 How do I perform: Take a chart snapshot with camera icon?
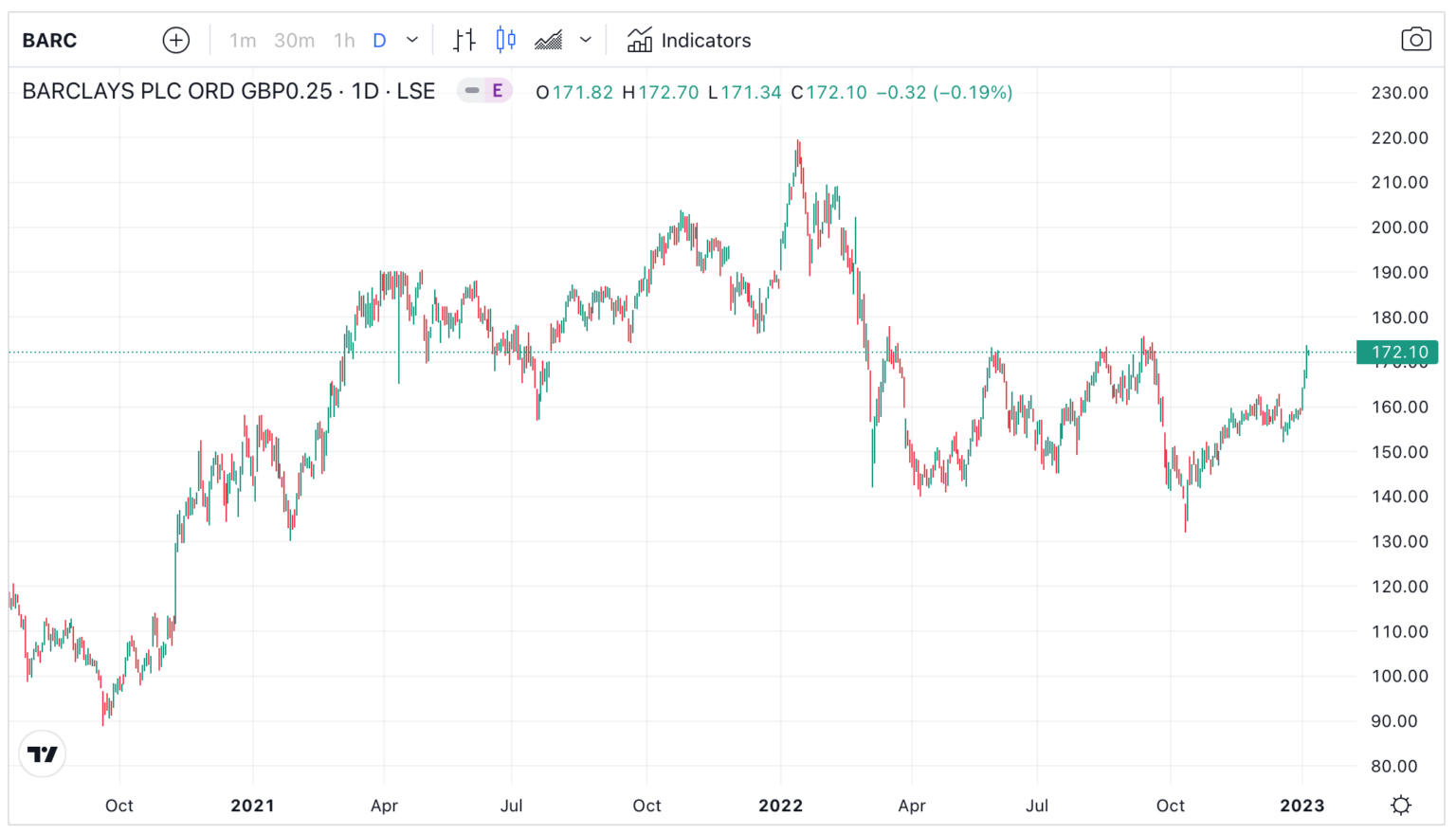(x=1416, y=40)
